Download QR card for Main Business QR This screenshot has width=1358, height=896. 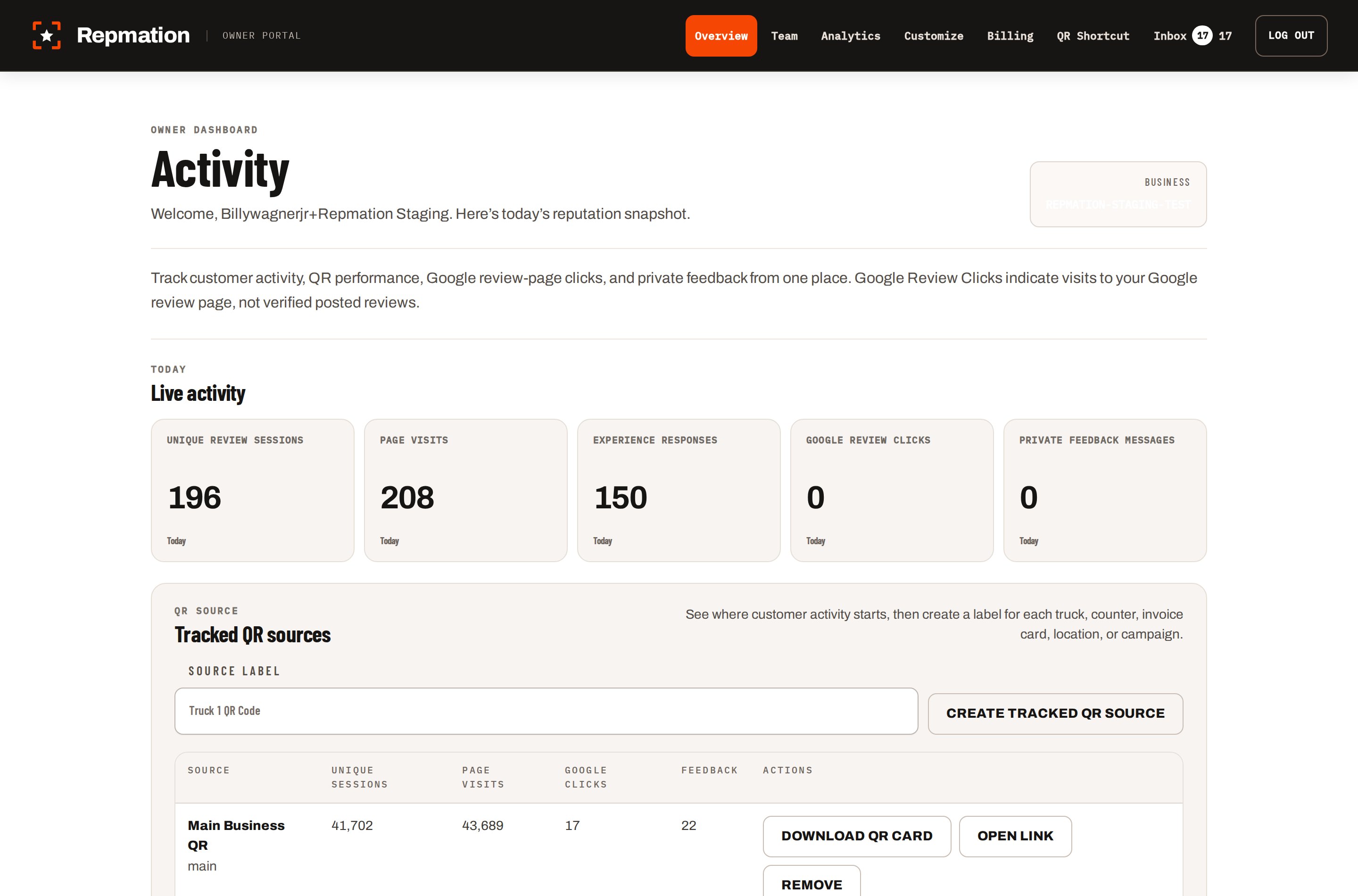tap(857, 836)
